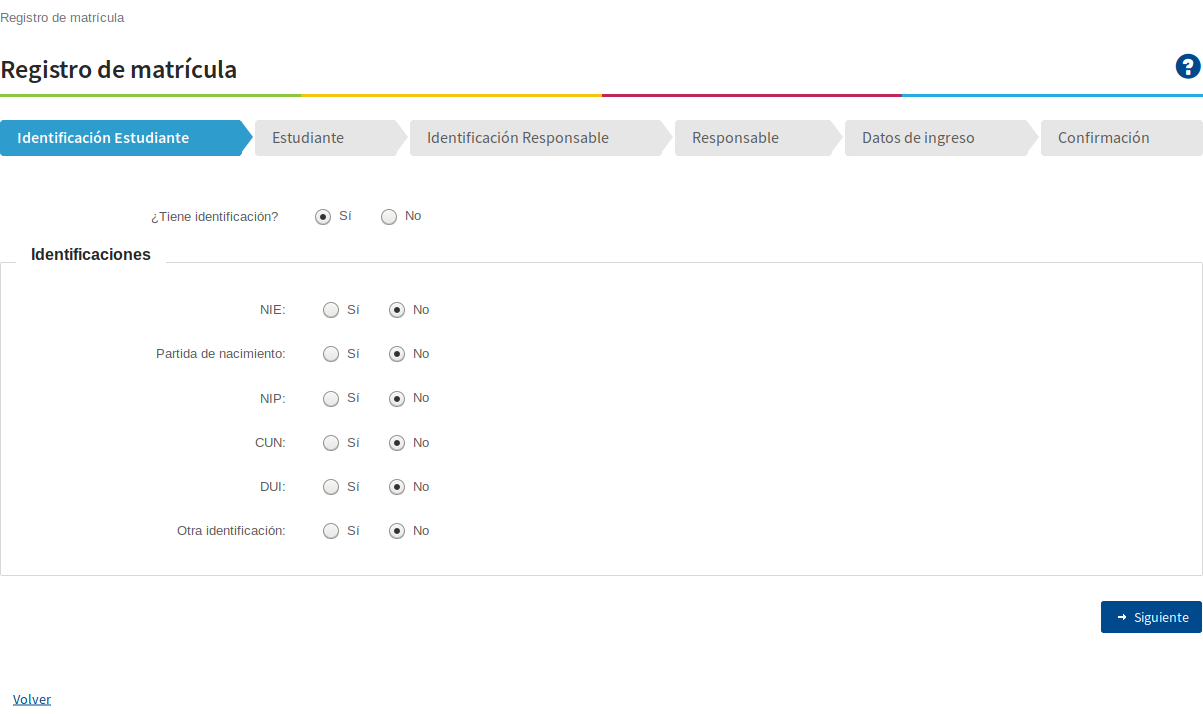Go to Identificación Responsable step

[518, 138]
